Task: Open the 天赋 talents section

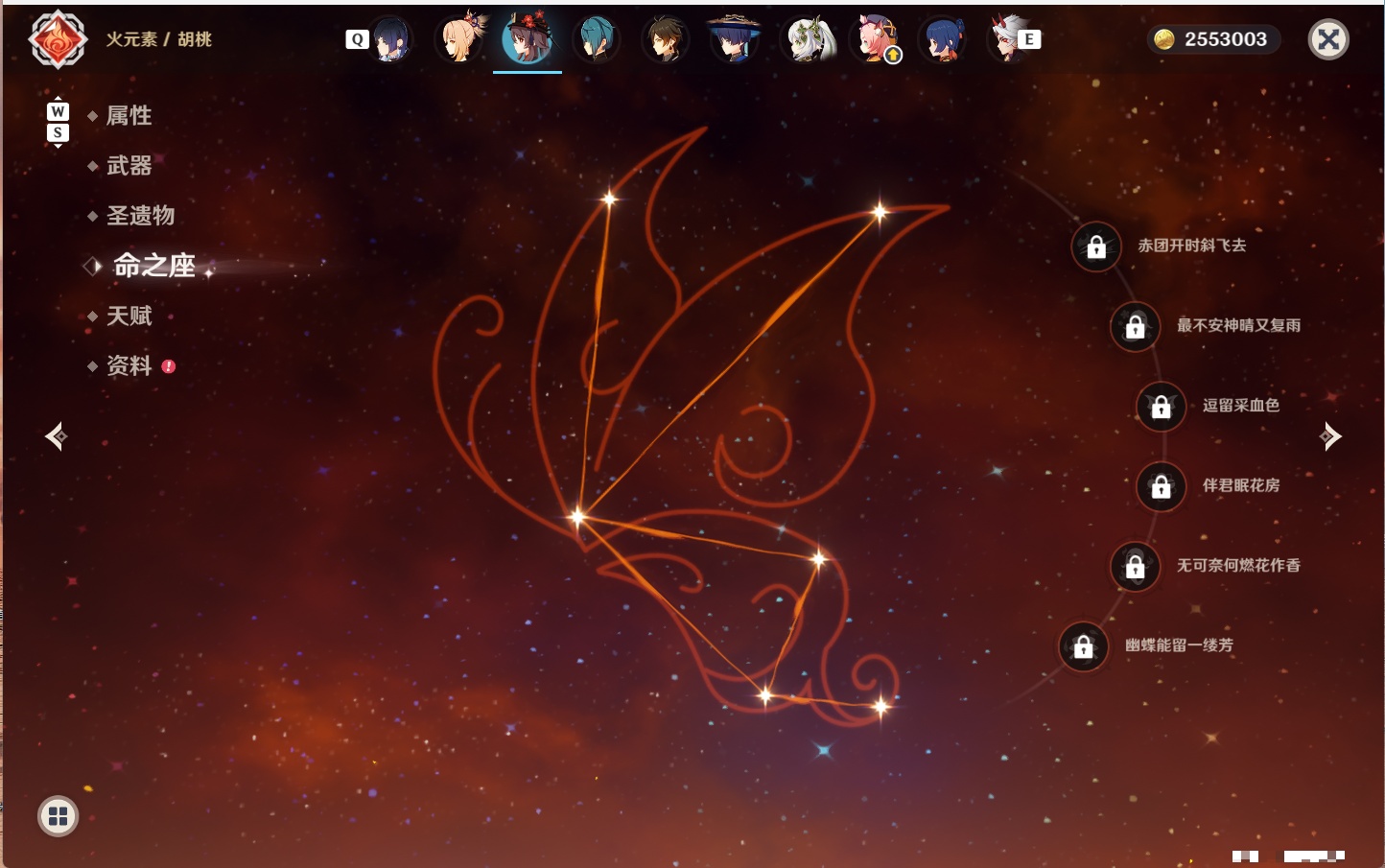Action: click(129, 316)
